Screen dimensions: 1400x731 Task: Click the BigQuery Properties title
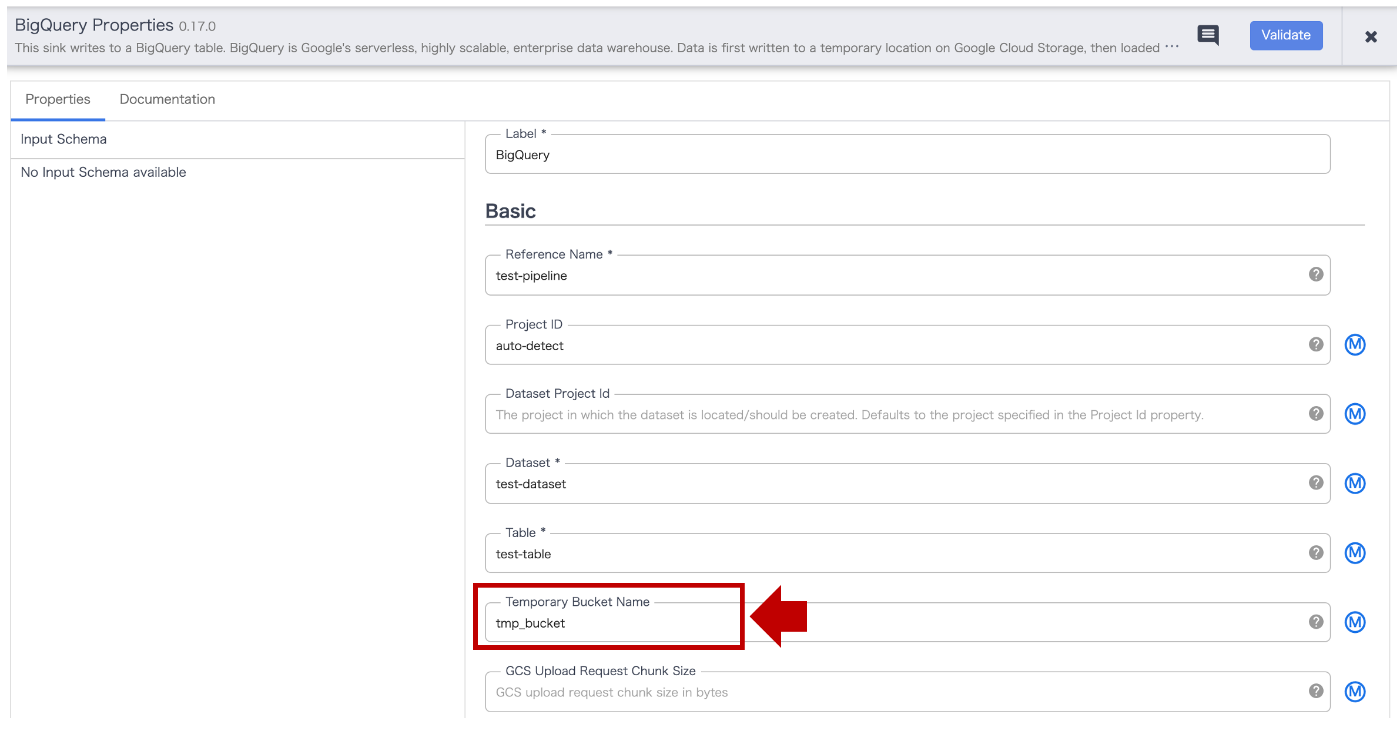tap(94, 25)
